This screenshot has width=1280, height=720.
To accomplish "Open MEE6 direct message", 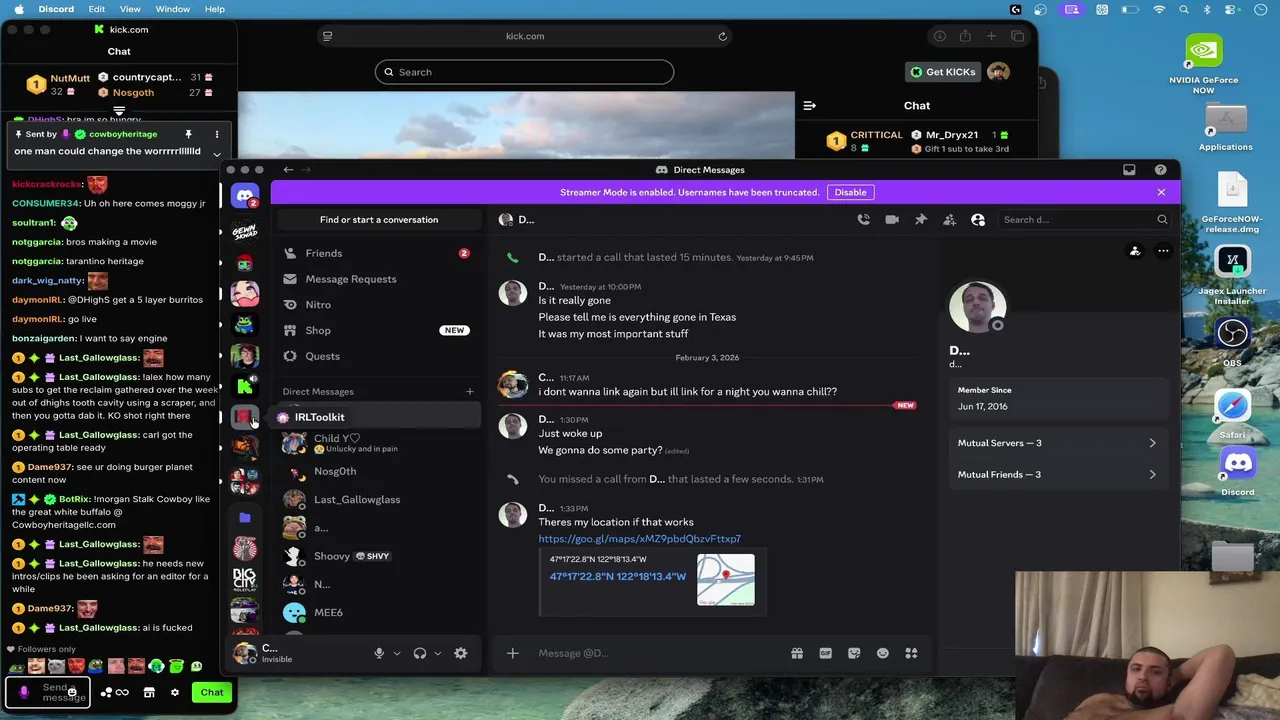I will pos(376,612).
